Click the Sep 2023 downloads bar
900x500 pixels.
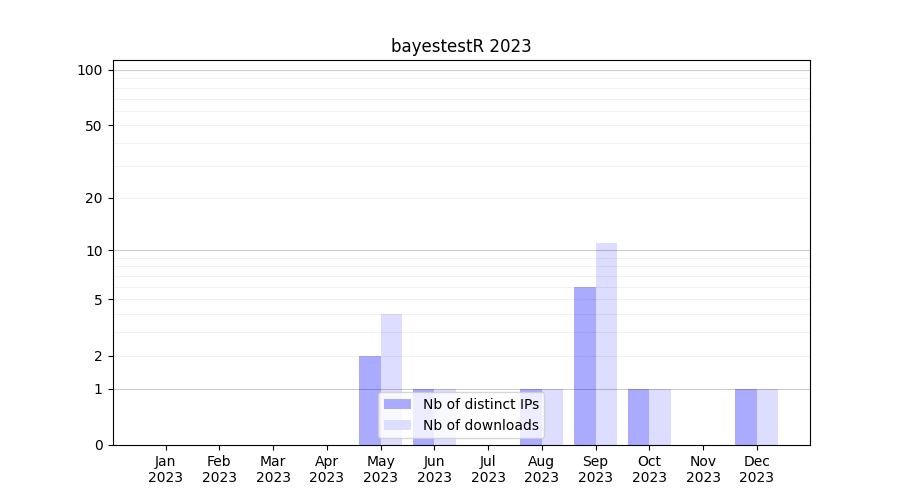(606, 343)
